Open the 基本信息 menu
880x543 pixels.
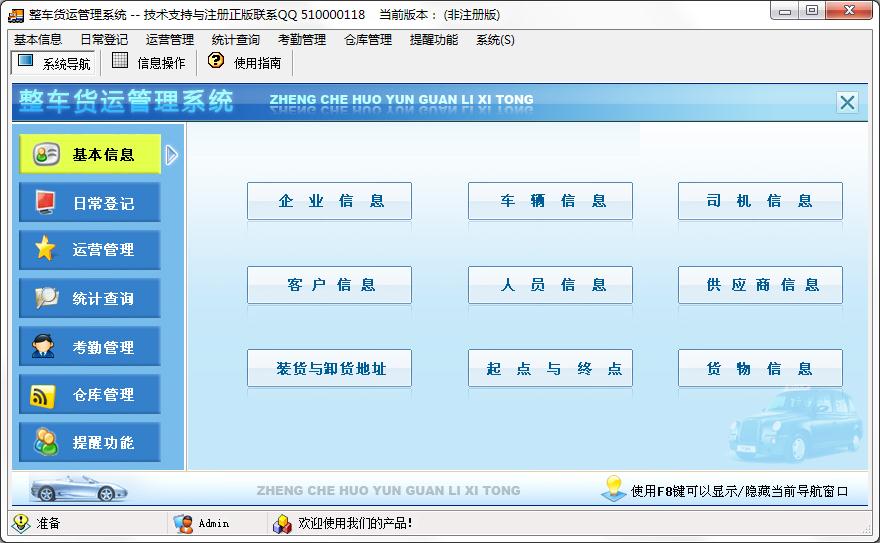click(38, 40)
